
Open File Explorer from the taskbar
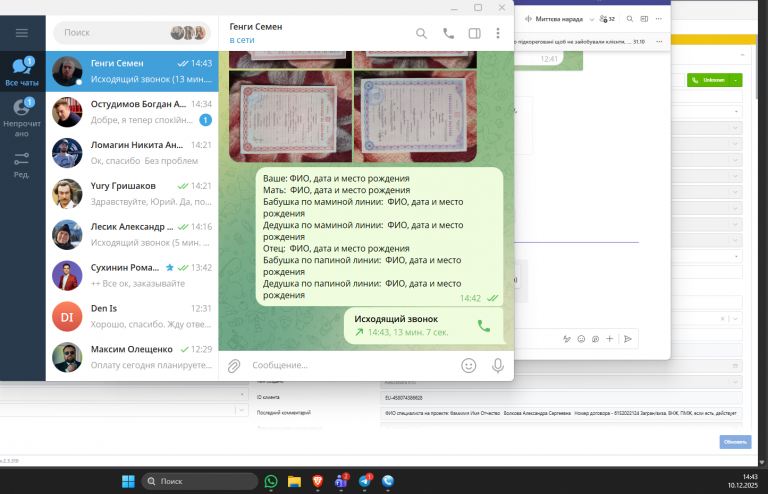(294, 482)
